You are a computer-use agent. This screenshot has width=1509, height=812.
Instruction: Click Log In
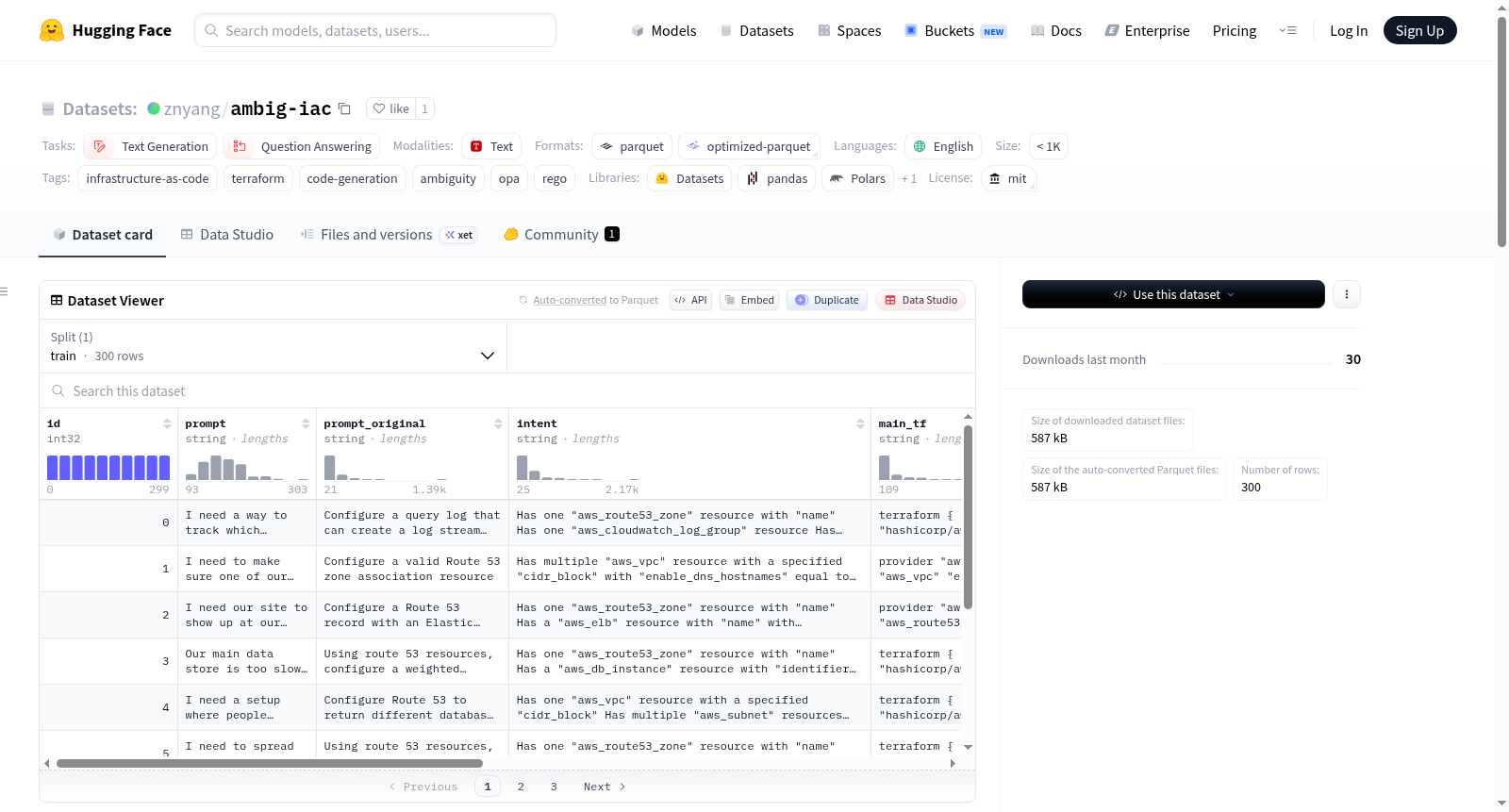1349,30
